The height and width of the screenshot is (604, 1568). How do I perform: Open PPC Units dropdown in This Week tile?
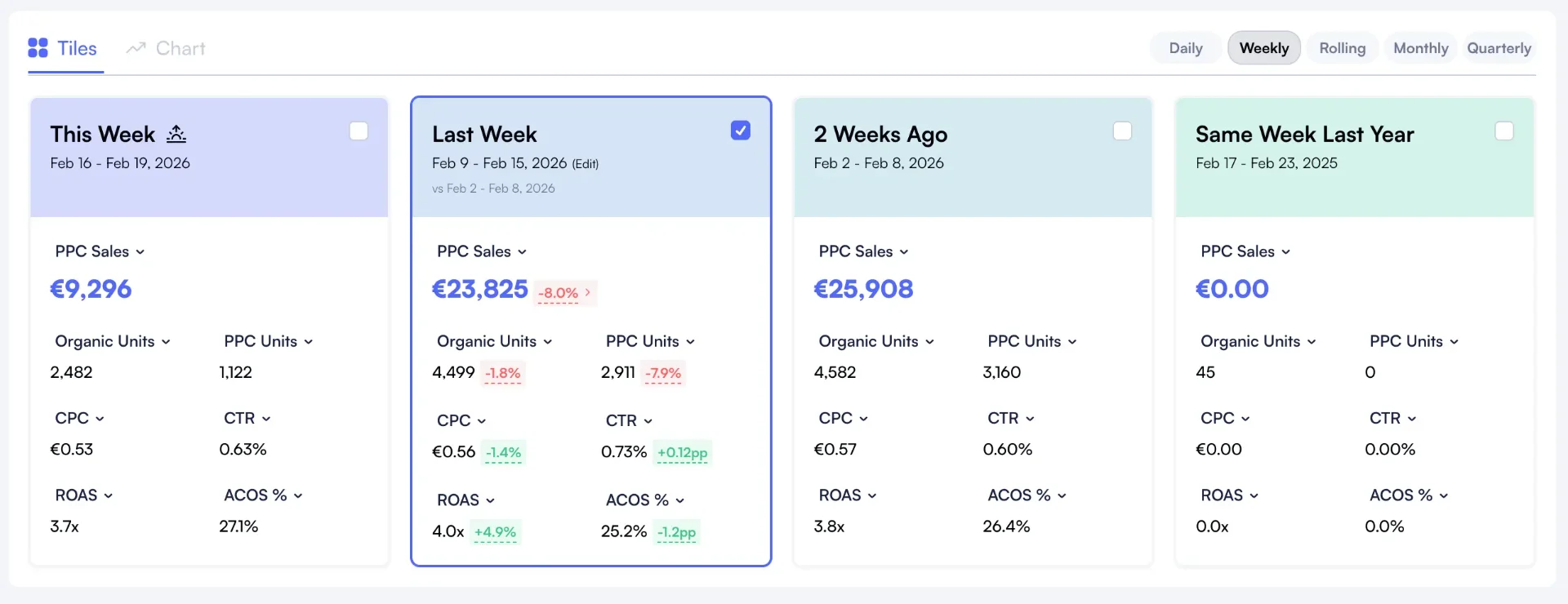[x=269, y=341]
